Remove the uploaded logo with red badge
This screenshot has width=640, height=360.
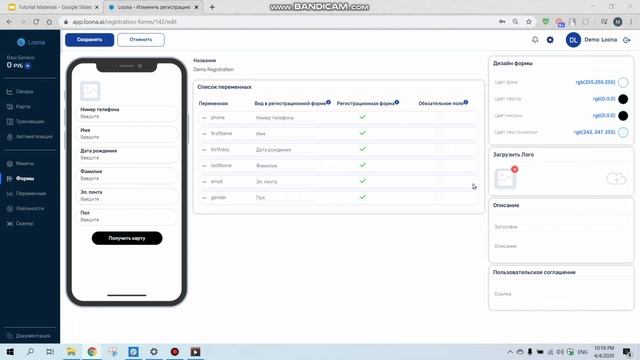tap(514, 169)
